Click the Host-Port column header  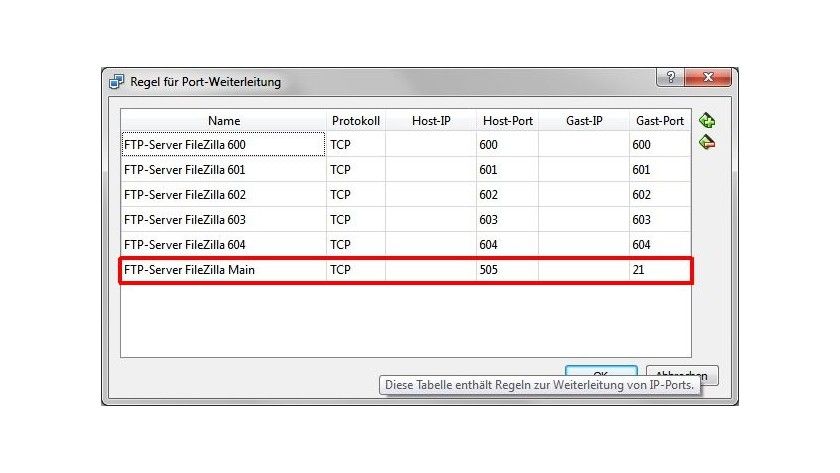coord(507,121)
